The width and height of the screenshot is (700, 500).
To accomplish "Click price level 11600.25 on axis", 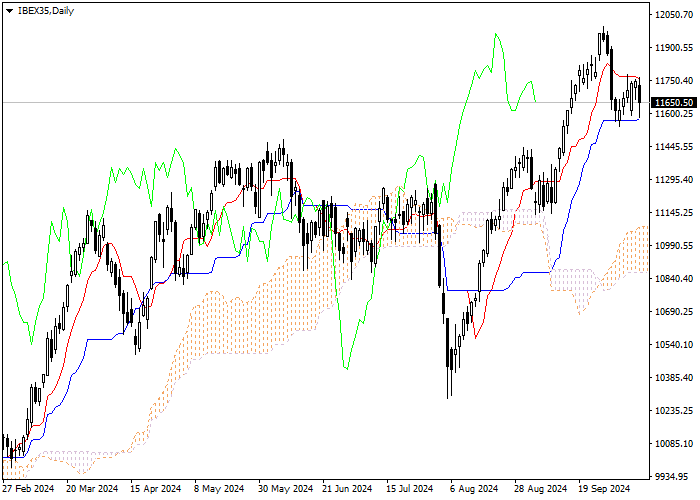I will pyautogui.click(x=674, y=114).
